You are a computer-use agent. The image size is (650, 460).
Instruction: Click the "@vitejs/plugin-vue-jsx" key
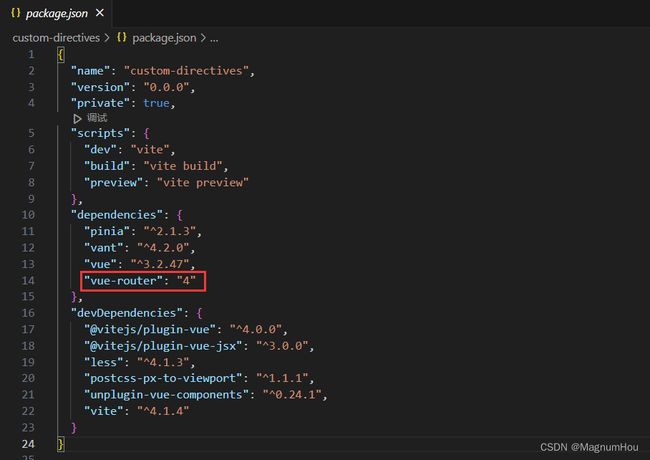163,346
